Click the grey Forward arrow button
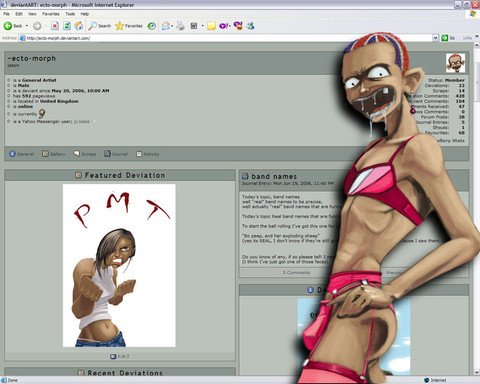This screenshot has width=480, height=384. pos(37,26)
